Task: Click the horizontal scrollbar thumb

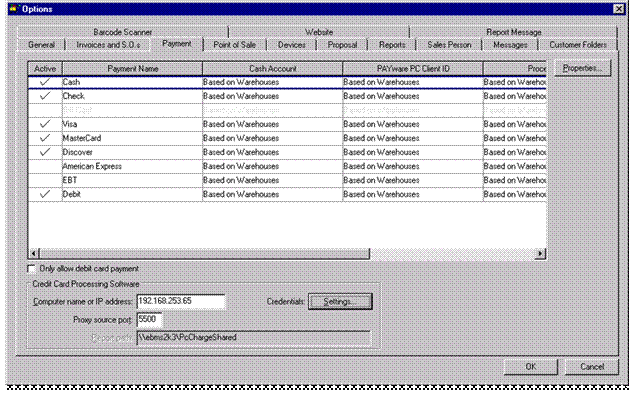Action: [204, 254]
